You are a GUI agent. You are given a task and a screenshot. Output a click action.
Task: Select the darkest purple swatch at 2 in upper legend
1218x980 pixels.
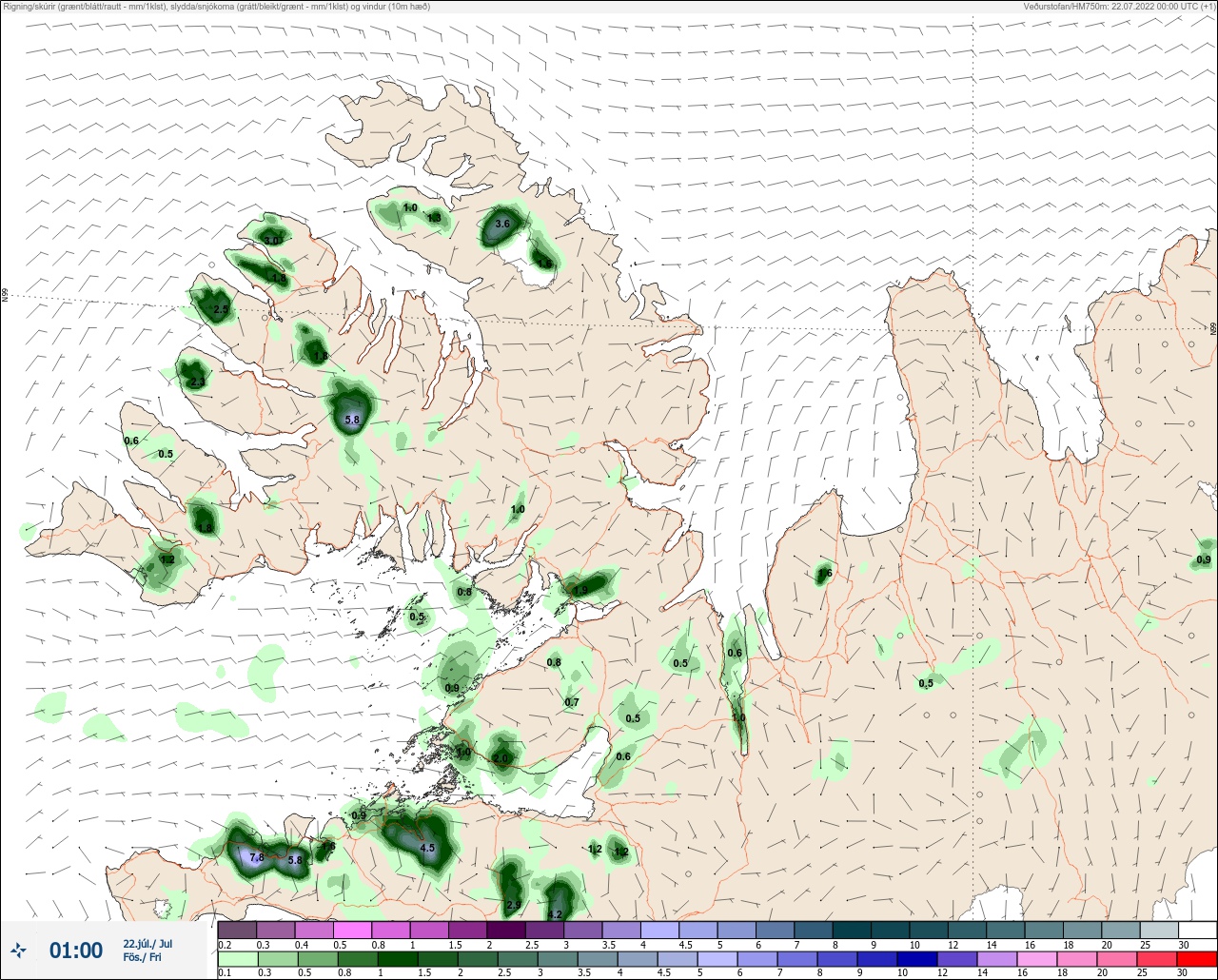[505, 930]
